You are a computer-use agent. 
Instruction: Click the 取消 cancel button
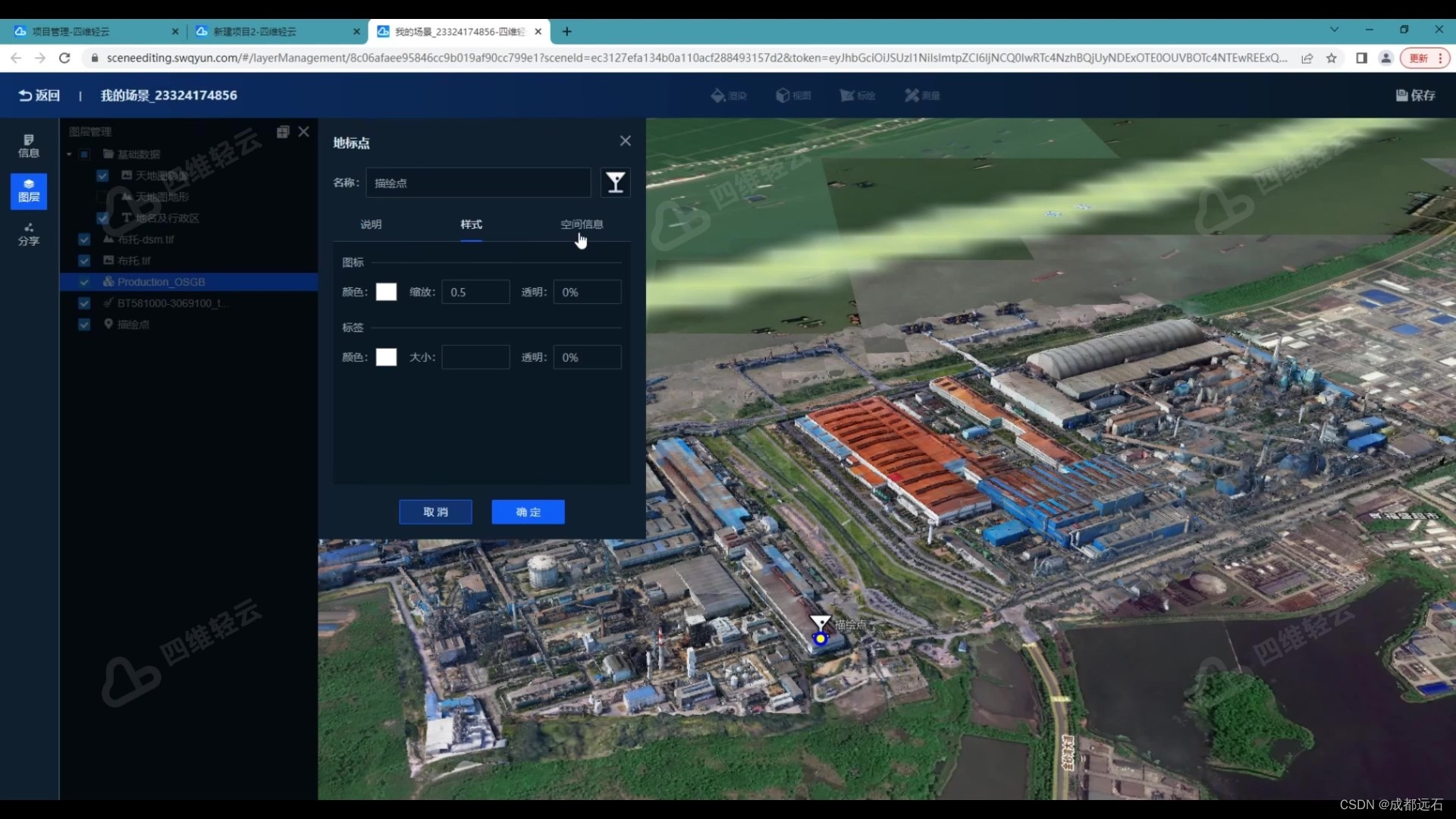[x=435, y=512]
